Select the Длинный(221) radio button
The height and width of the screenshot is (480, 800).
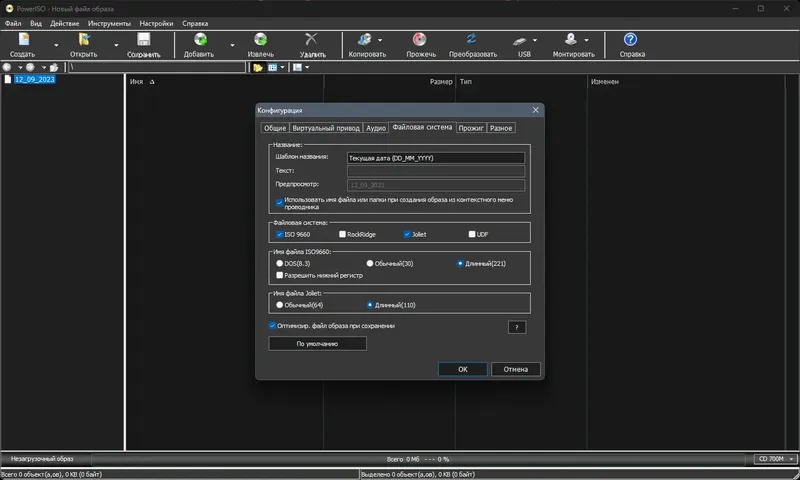tap(460, 264)
